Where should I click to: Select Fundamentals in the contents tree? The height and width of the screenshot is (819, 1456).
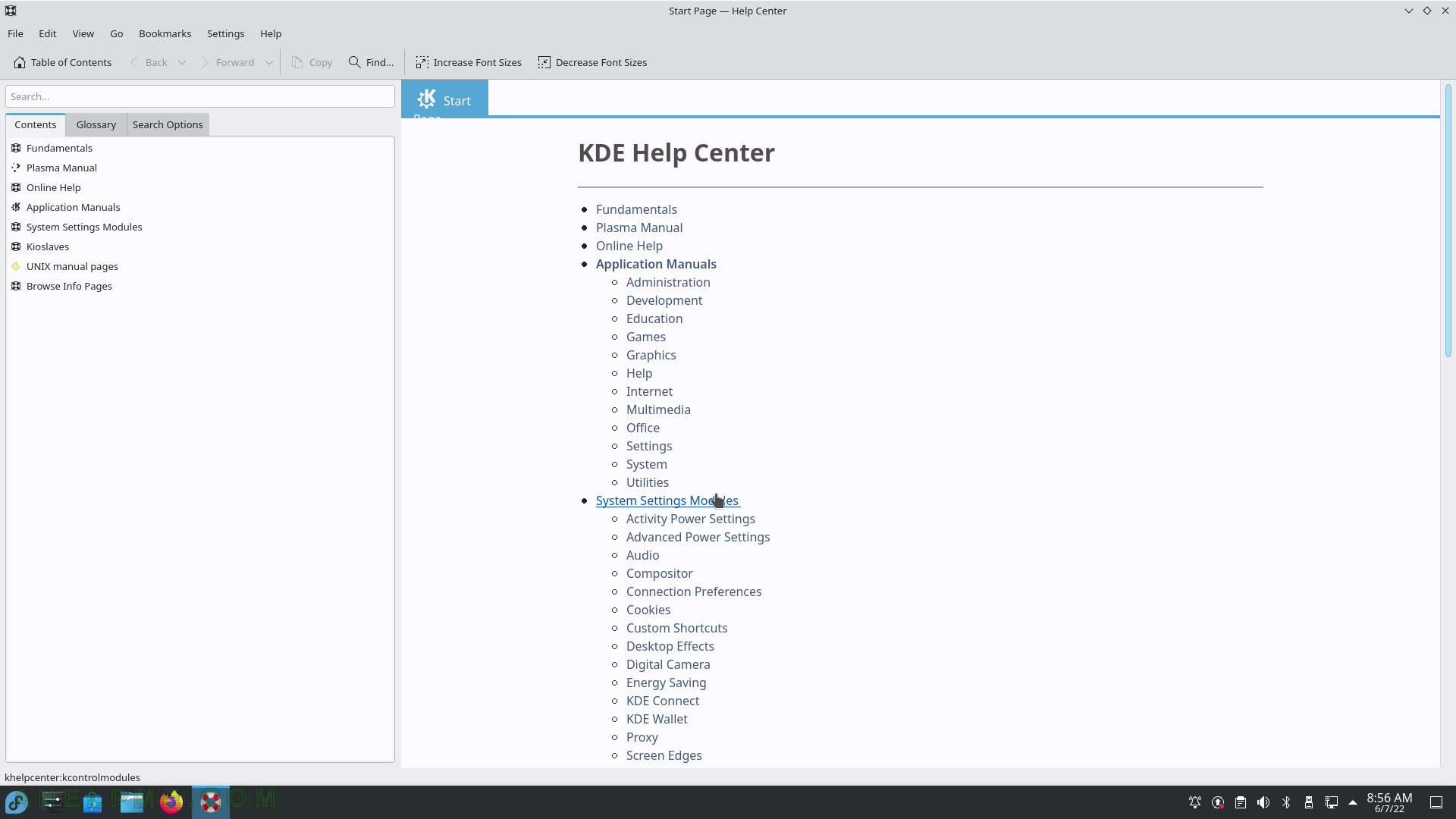point(59,148)
